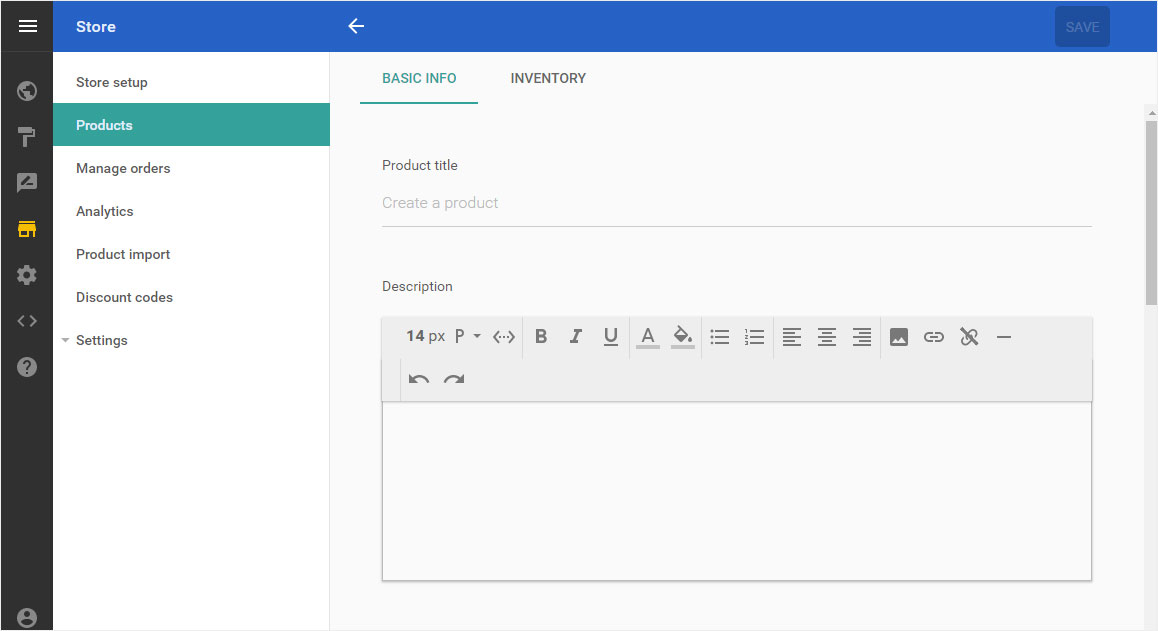The height and width of the screenshot is (631, 1158).
Task: Toggle bold formatting
Action: point(541,337)
